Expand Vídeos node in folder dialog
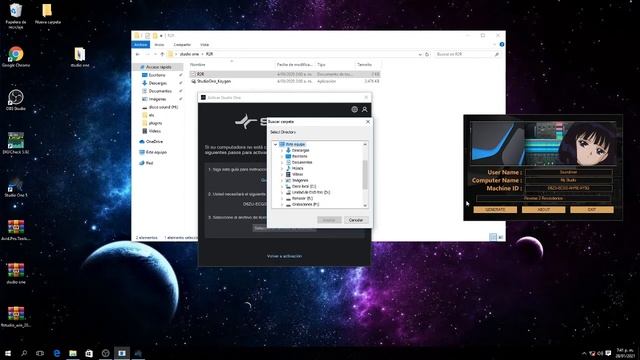The image size is (640, 360). coord(282,174)
